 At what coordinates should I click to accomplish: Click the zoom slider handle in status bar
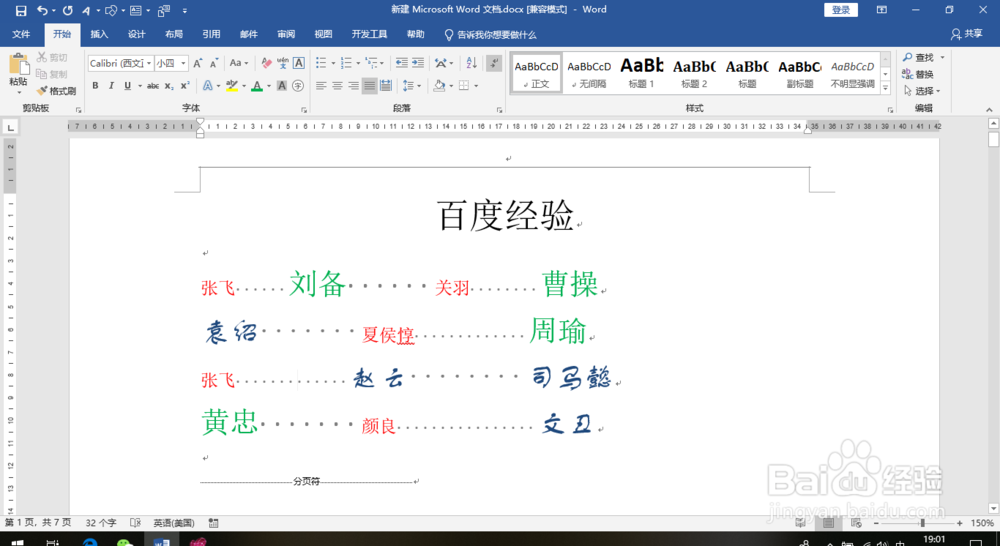(922, 523)
